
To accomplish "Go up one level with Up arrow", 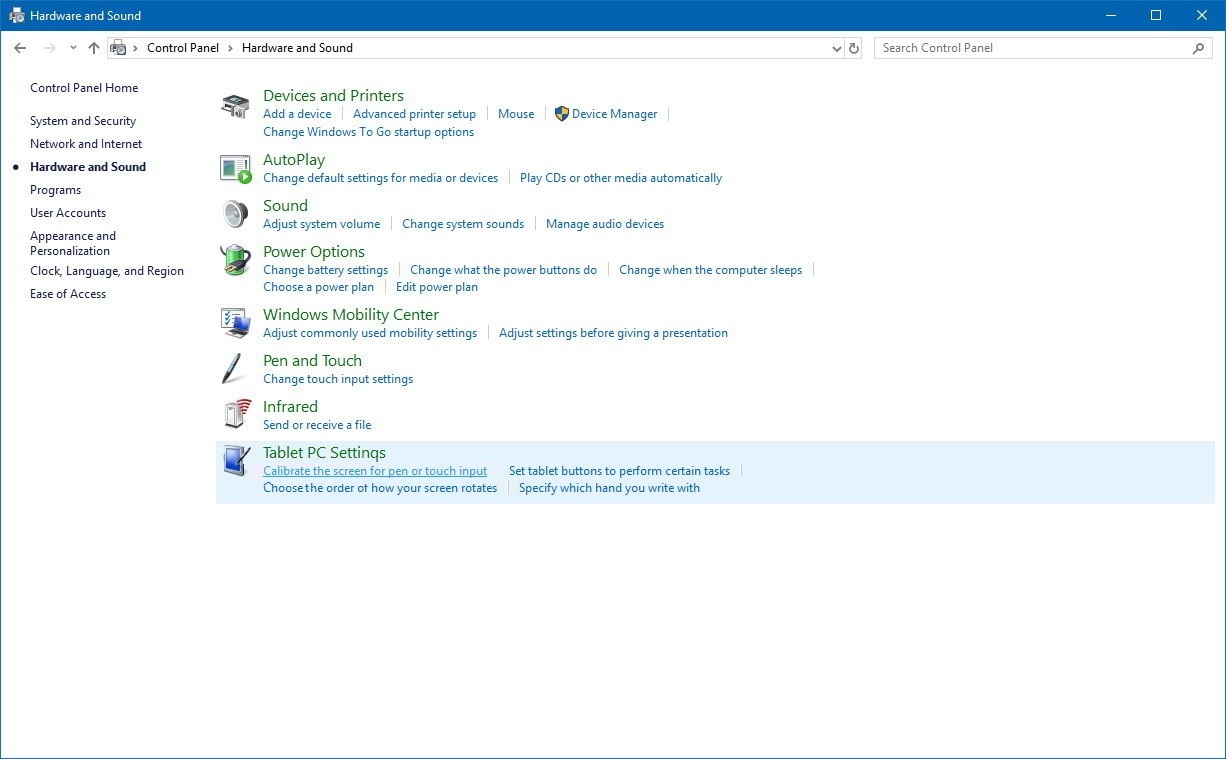I will click(94, 48).
